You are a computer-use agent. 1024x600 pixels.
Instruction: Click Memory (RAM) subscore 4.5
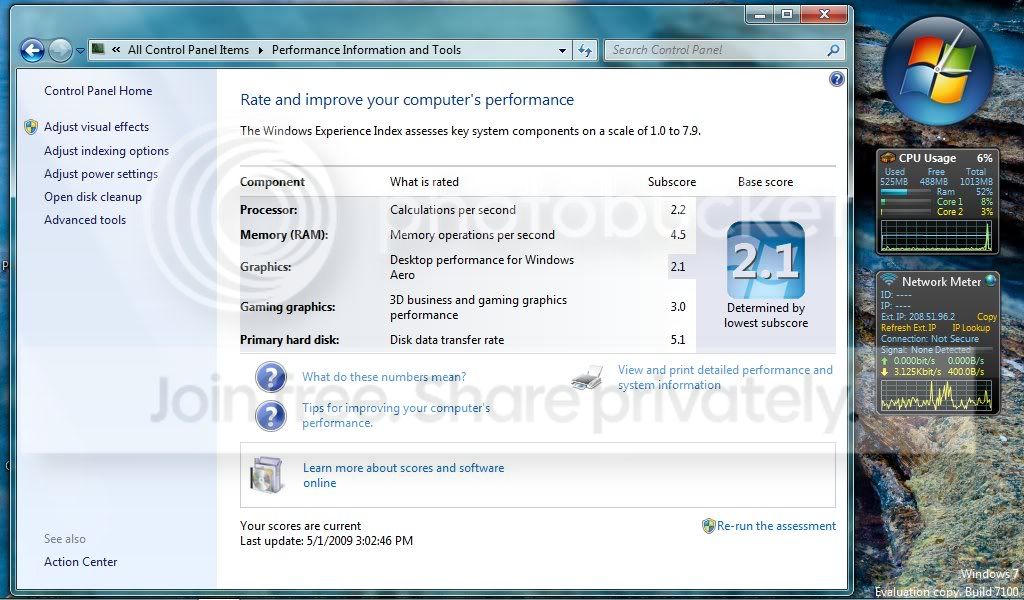click(678, 234)
